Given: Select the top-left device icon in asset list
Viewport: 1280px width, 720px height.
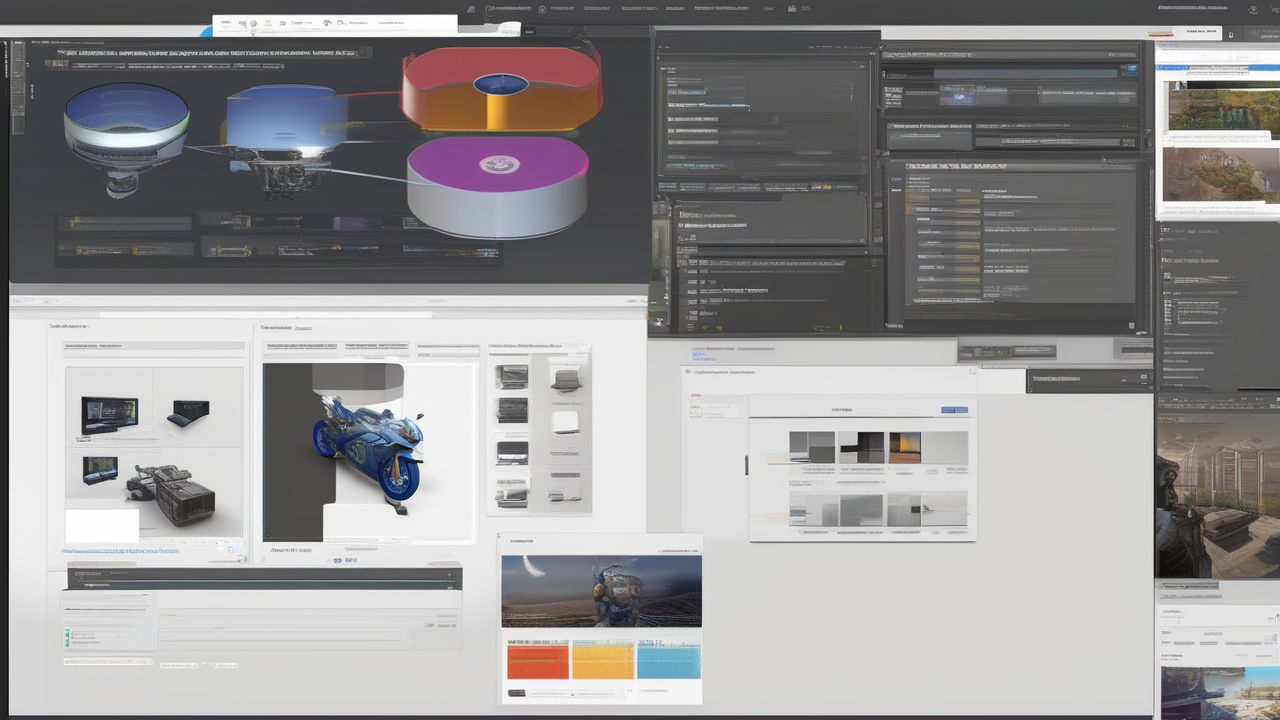Looking at the screenshot, I should tap(511, 377).
